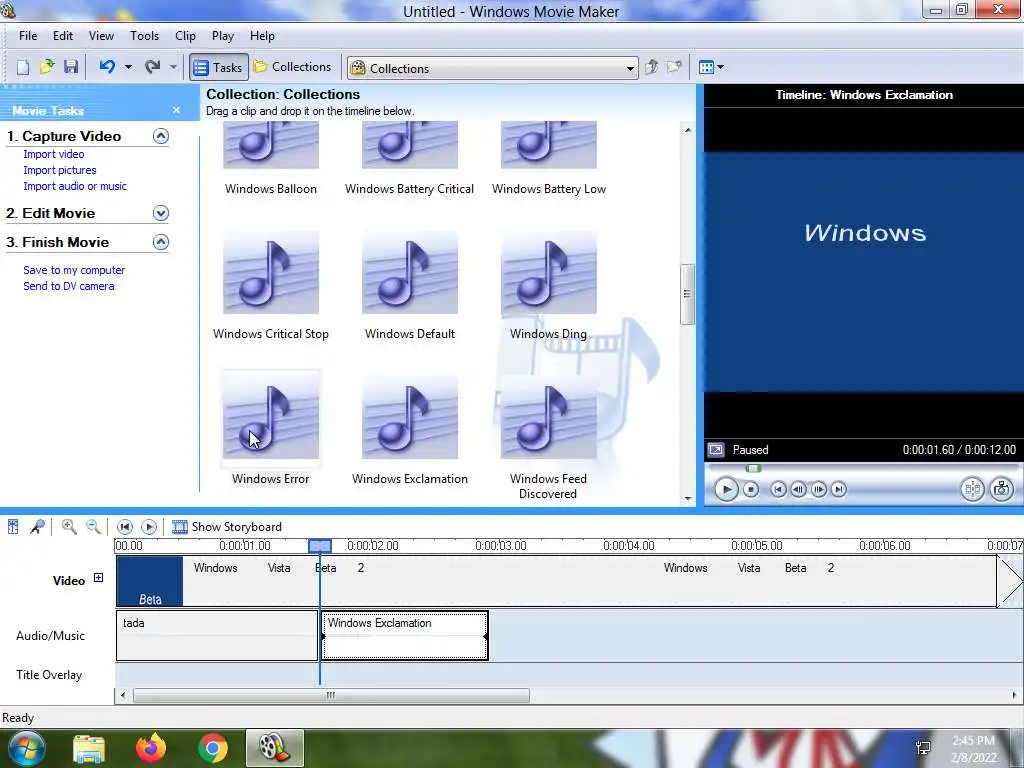Click the collection scrollbar up arrow
This screenshot has height=768, width=1024.
687,131
